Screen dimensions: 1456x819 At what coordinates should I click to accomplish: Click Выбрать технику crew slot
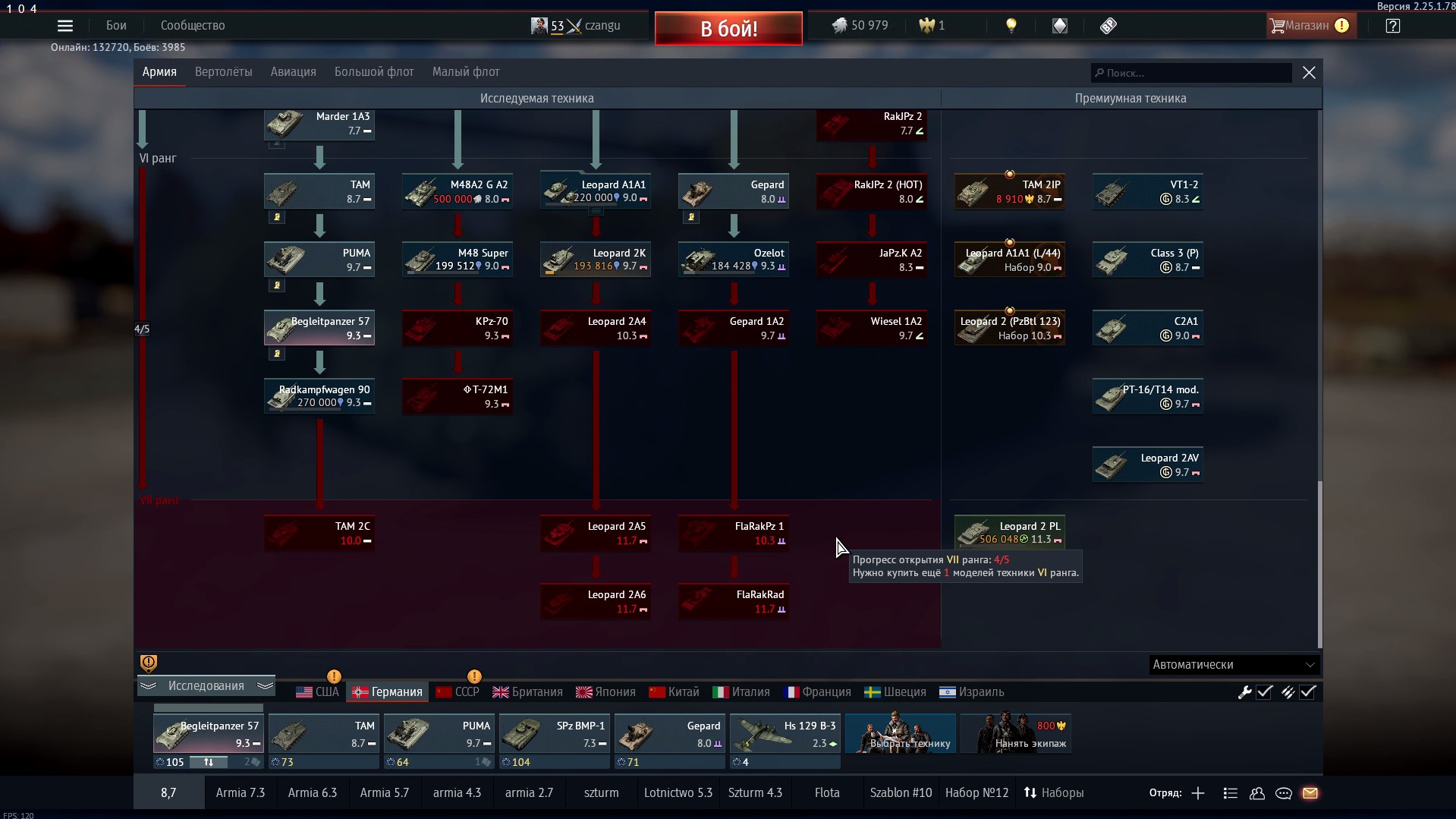click(x=901, y=733)
